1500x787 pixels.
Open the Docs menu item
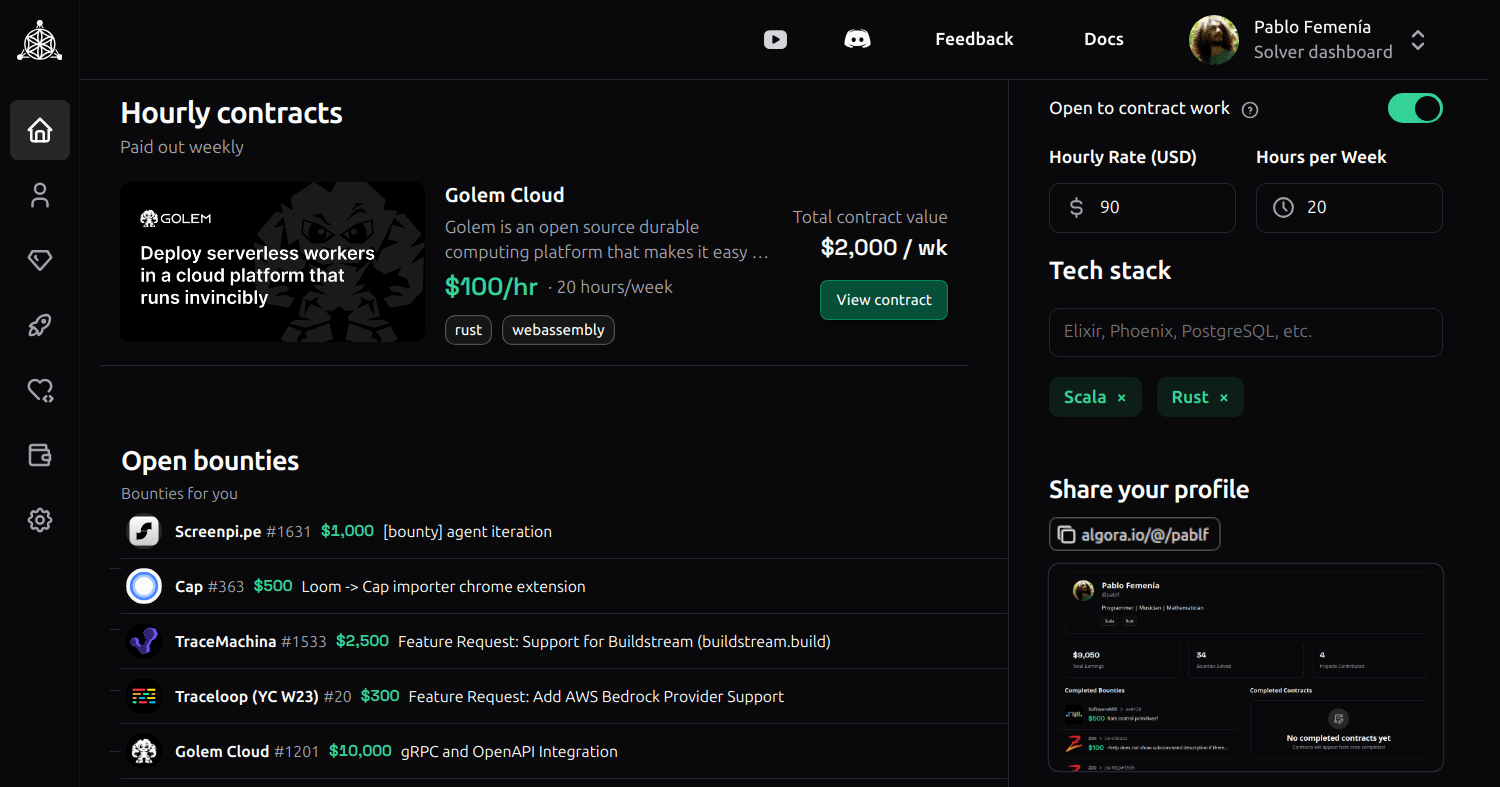(1103, 39)
